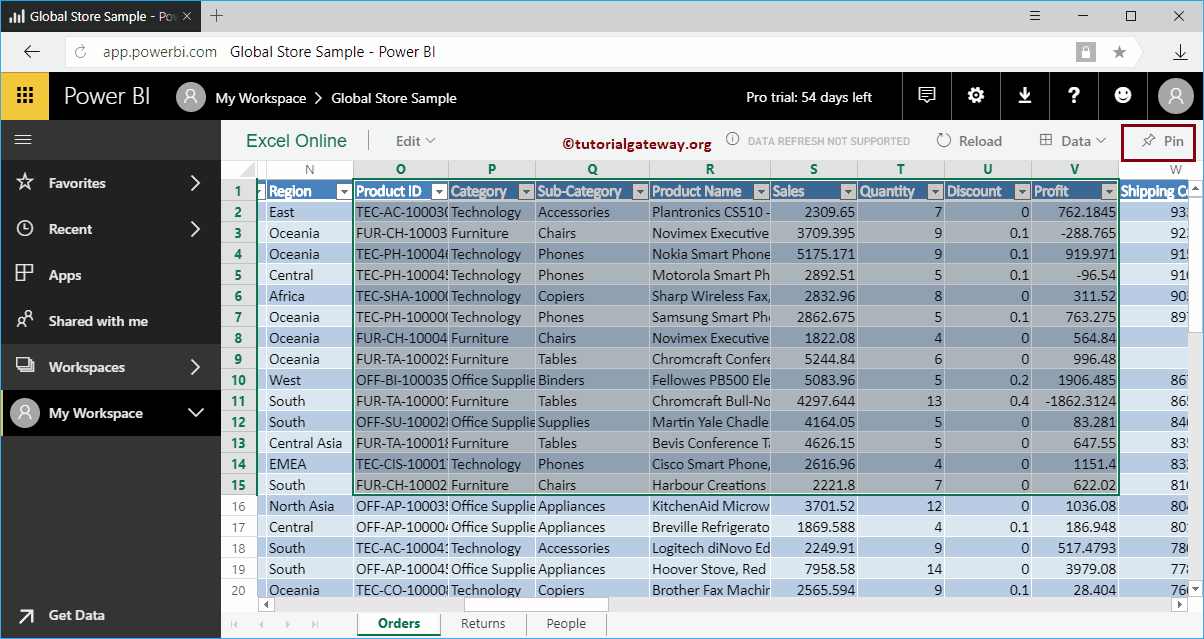This screenshot has width=1204, height=639.
Task: Click the KitchenAid Microwave product cell
Action: pyautogui.click(x=710, y=506)
